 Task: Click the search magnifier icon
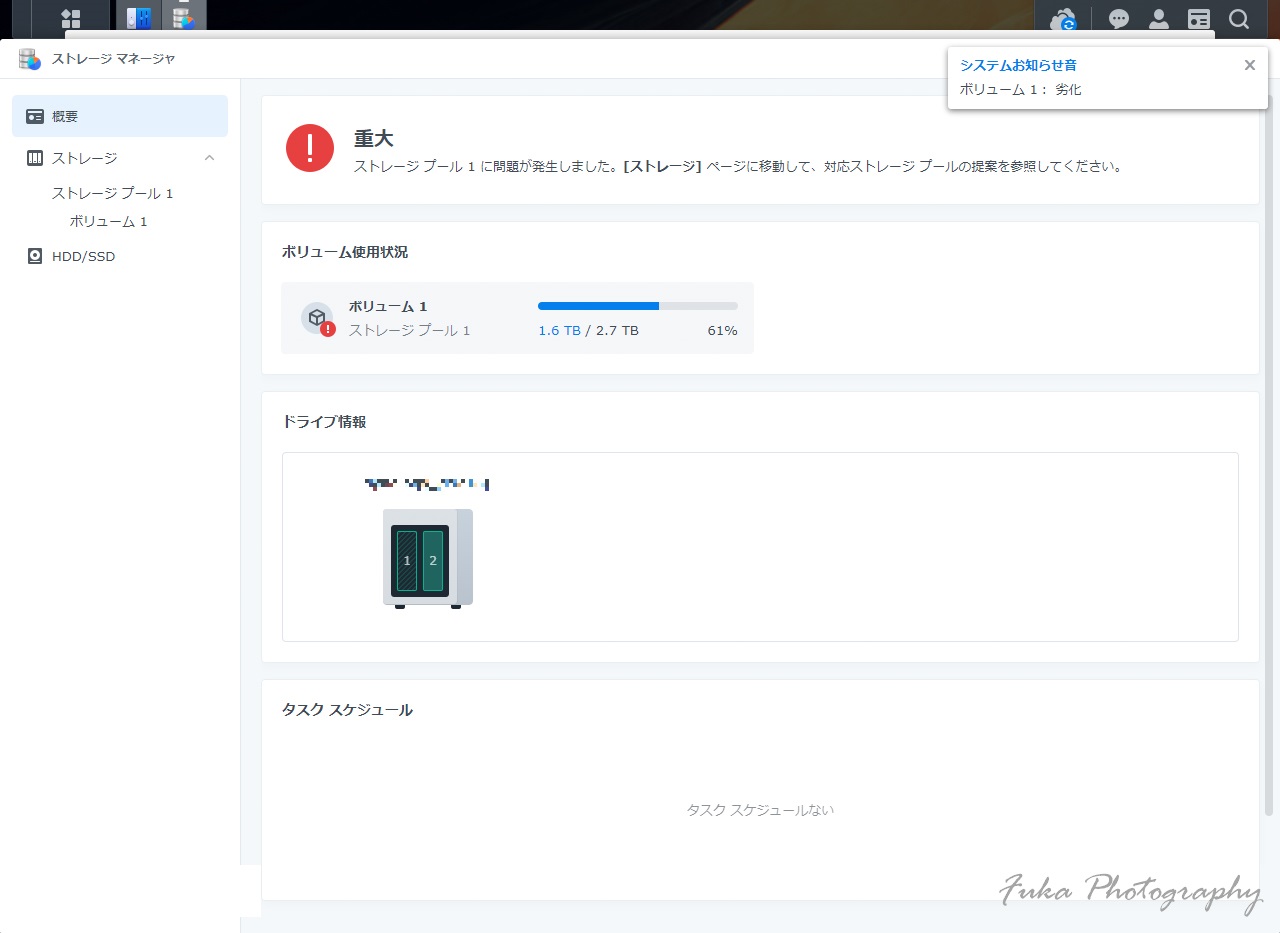(1238, 19)
